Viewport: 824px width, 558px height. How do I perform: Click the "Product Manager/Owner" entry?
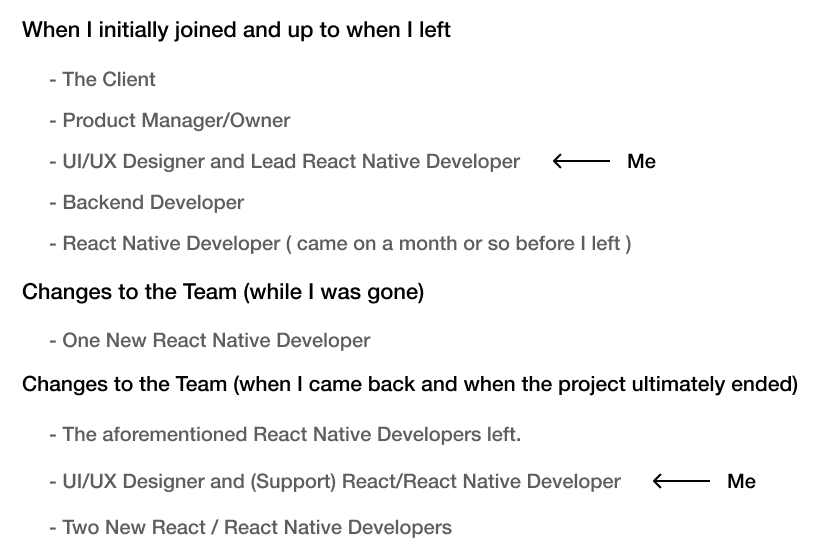point(176,120)
